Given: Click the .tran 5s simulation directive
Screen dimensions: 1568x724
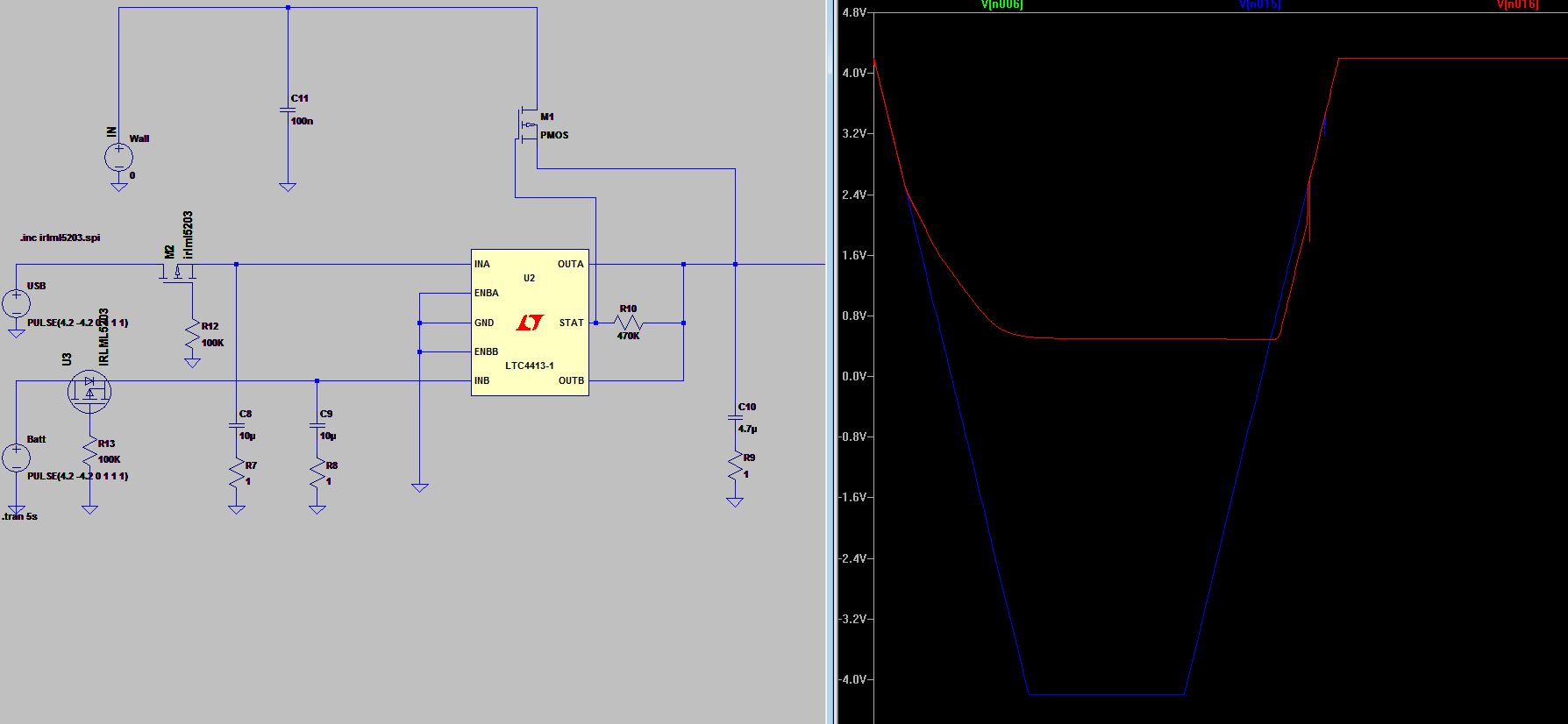Looking at the screenshot, I should [19, 516].
